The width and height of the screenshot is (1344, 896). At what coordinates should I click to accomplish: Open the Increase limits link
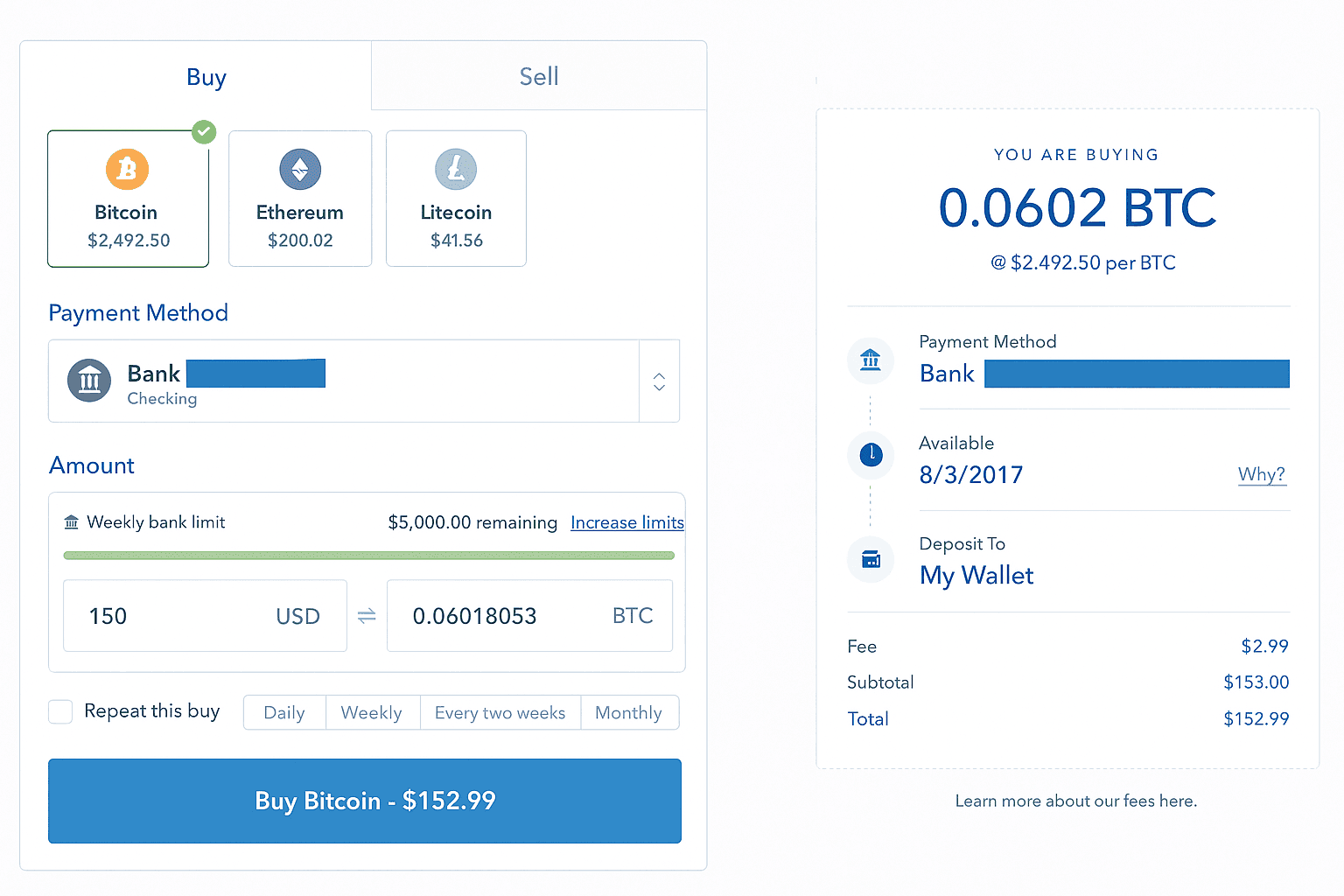[x=626, y=522]
